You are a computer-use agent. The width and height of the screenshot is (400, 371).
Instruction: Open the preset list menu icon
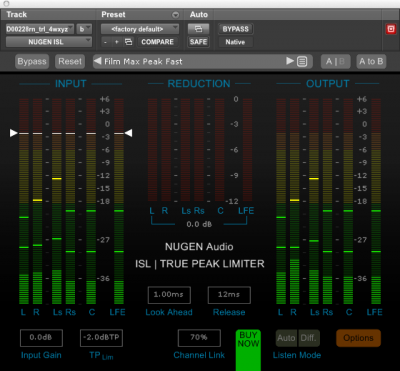tap(302, 62)
